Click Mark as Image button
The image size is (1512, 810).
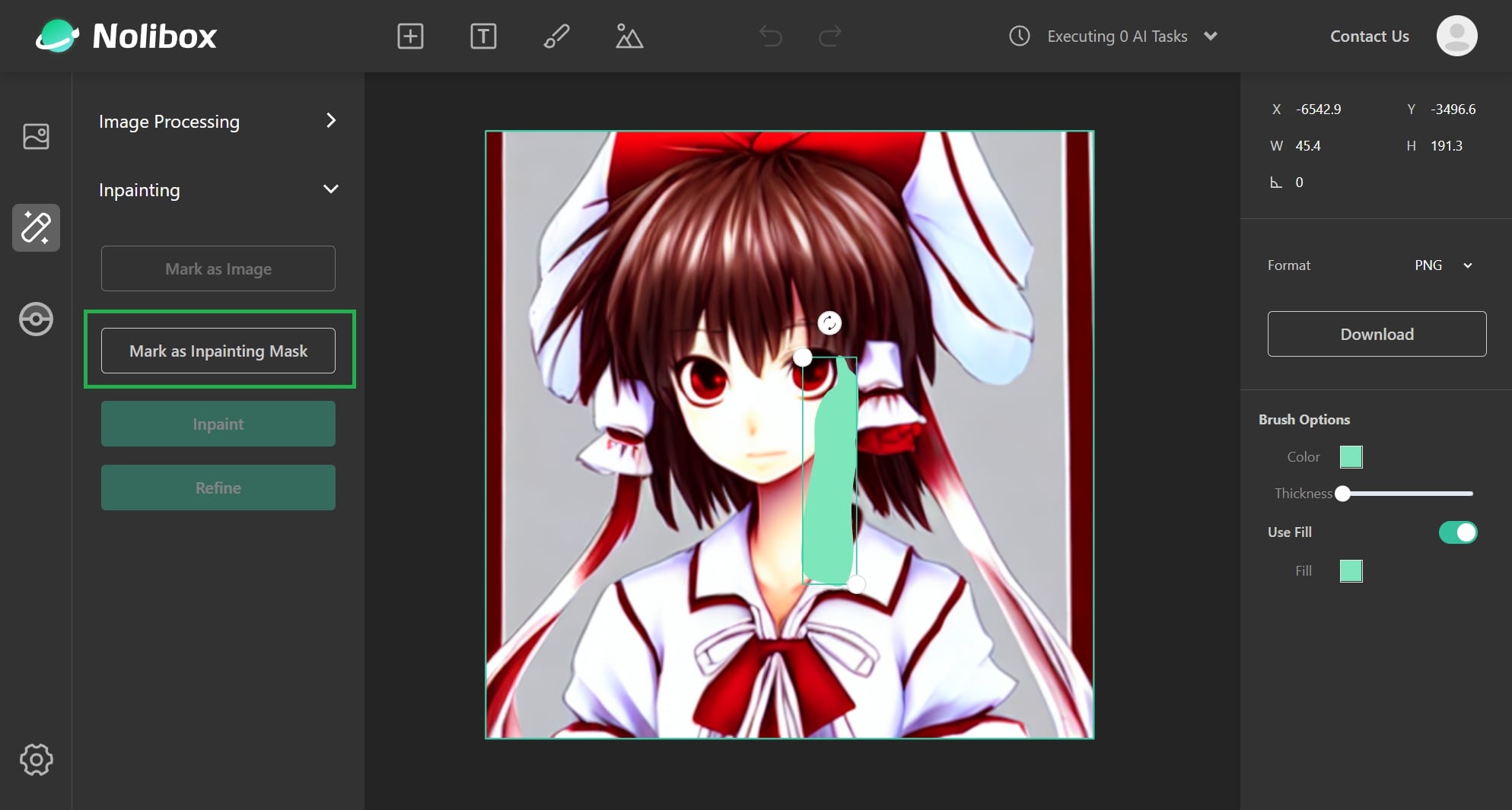click(218, 268)
